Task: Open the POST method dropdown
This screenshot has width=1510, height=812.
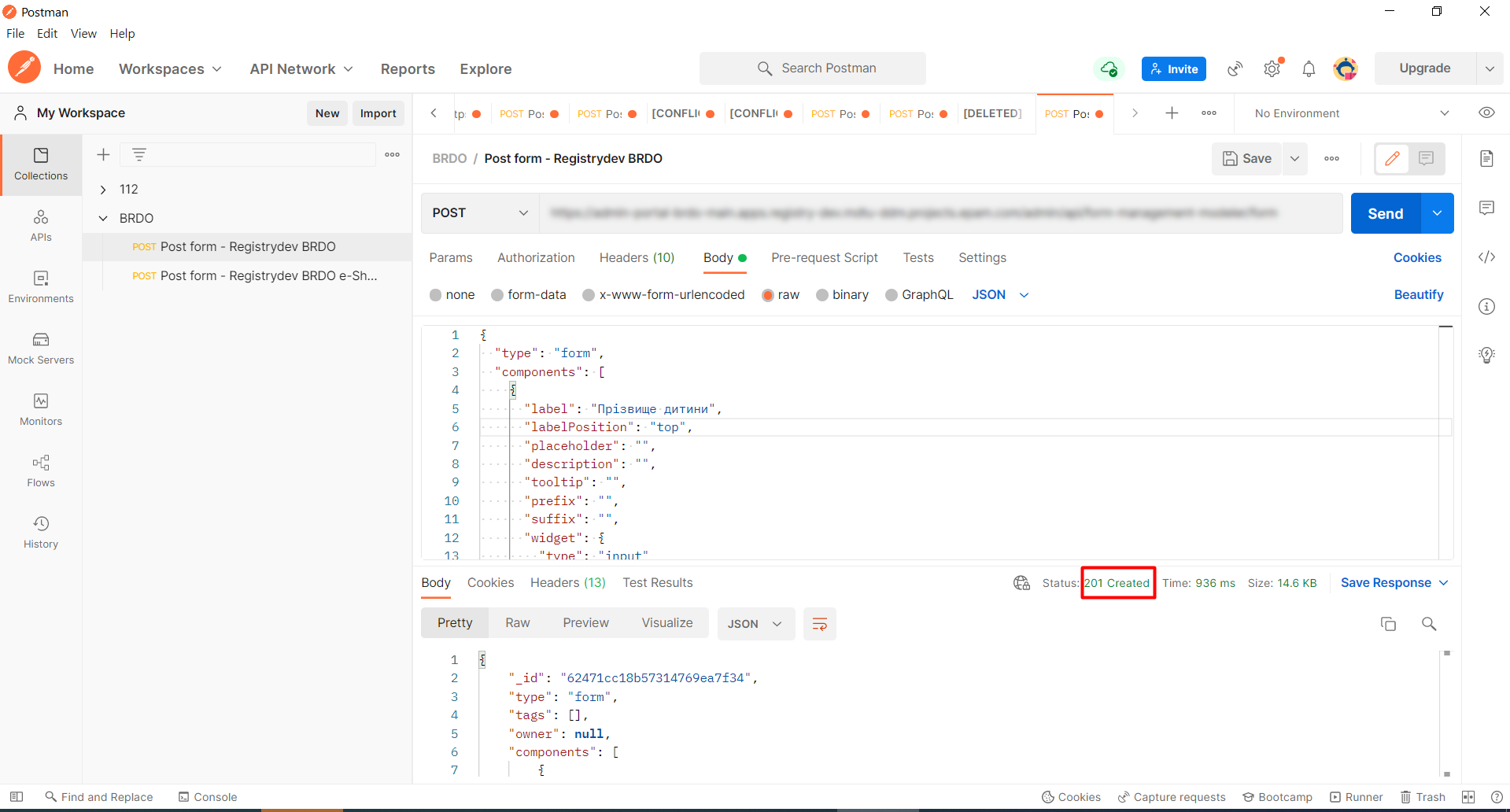Action: click(480, 213)
